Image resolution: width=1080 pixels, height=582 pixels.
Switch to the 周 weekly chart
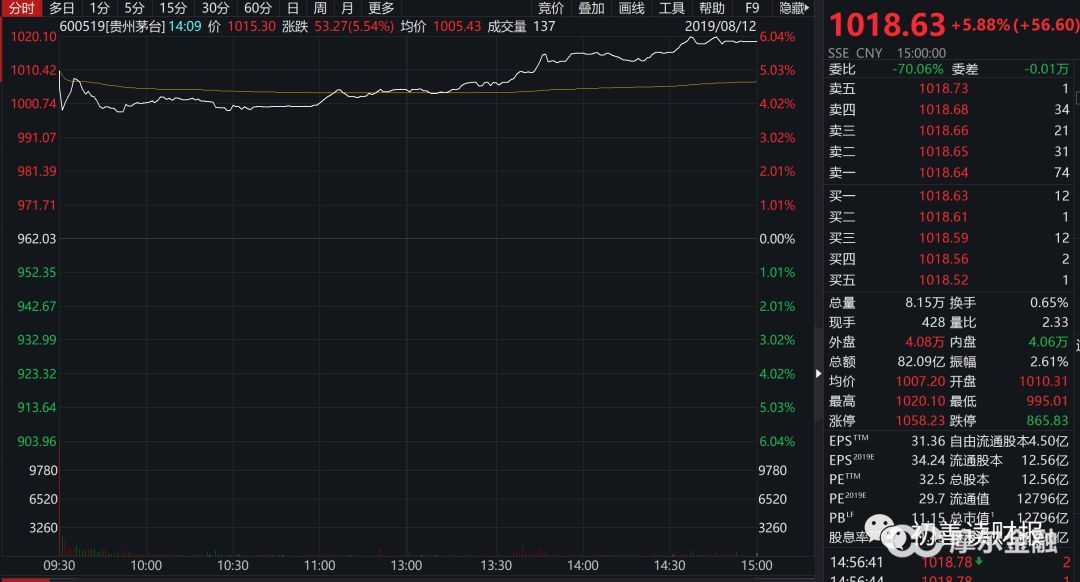pos(320,8)
